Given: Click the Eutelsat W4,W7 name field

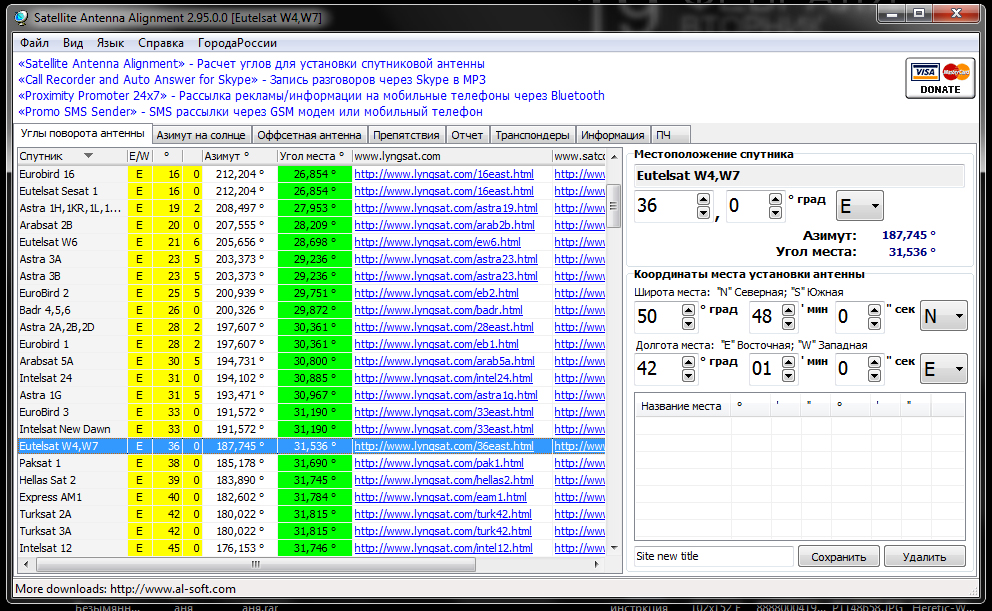Looking at the screenshot, I should click(x=799, y=176).
